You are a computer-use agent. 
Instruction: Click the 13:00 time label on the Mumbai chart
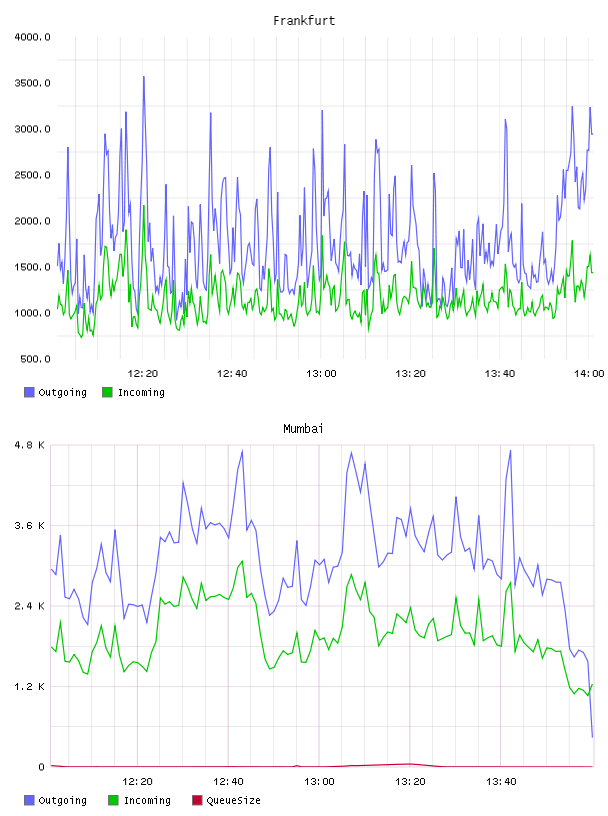tap(319, 782)
